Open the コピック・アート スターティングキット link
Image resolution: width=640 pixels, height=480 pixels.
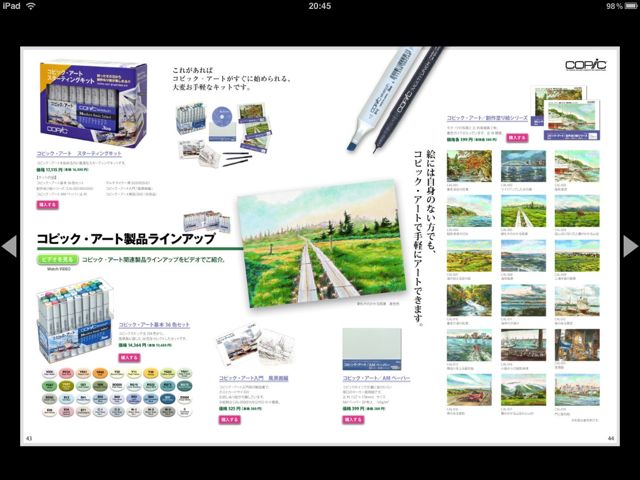(79, 154)
